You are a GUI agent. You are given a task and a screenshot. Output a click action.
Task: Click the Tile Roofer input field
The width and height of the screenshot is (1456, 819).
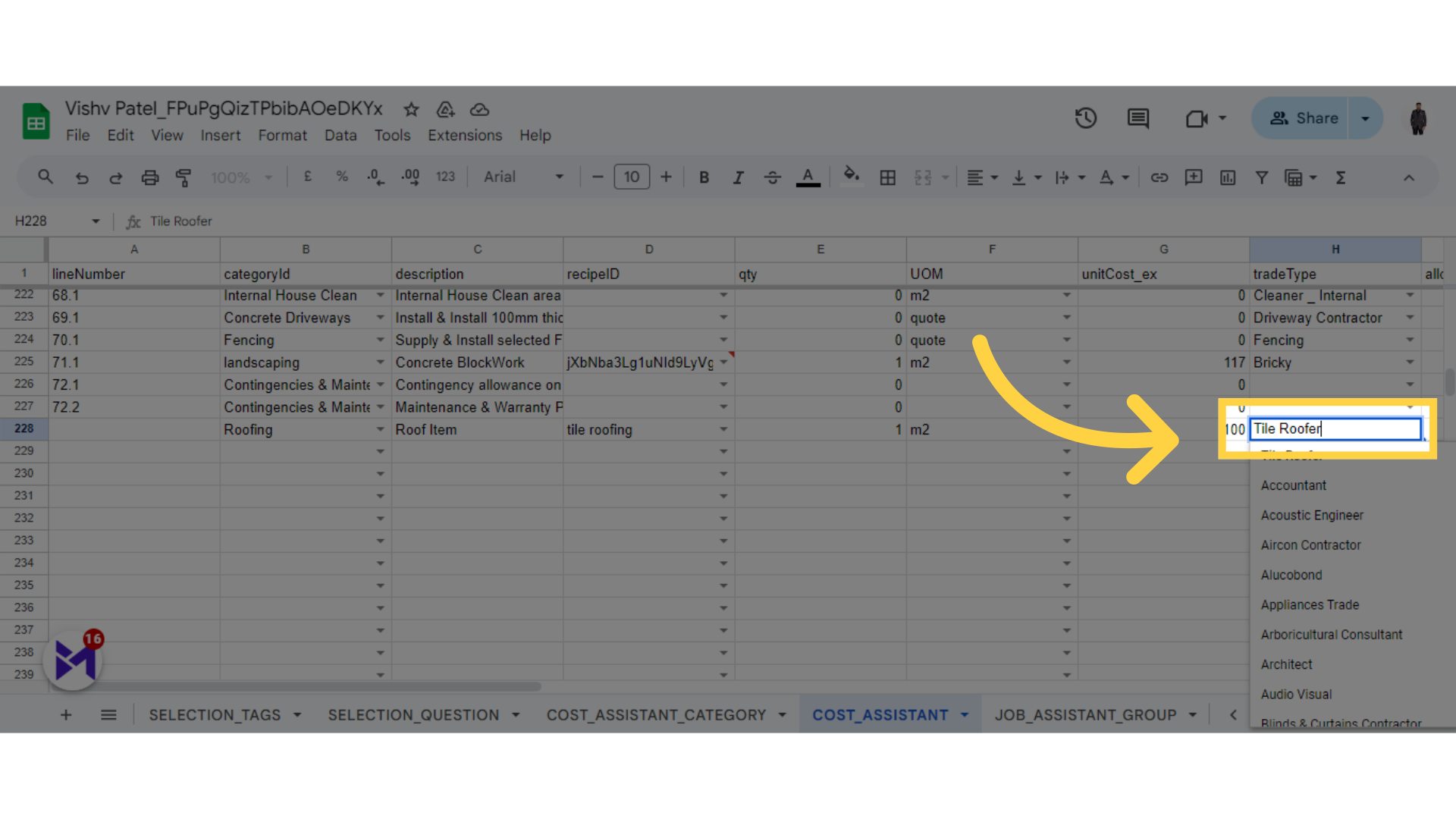tap(1336, 429)
